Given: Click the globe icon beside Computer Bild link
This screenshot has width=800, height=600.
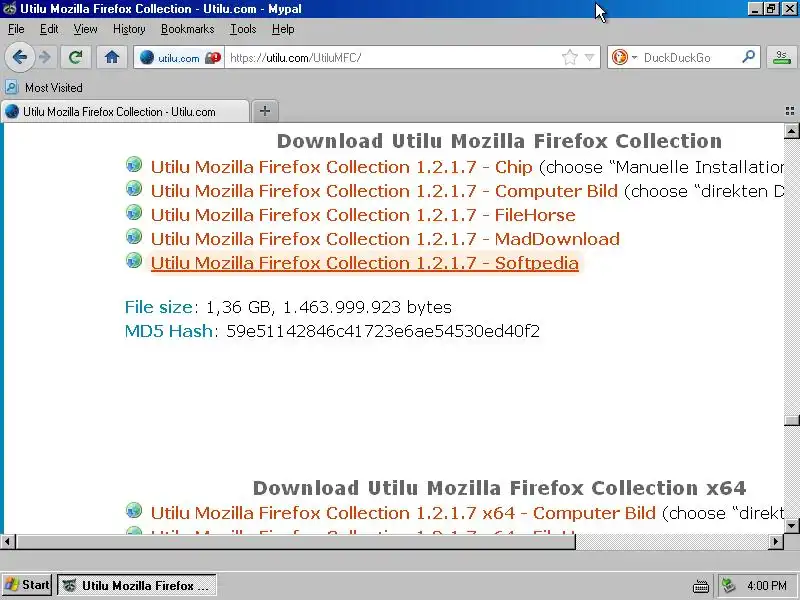Looking at the screenshot, I should [134, 189].
